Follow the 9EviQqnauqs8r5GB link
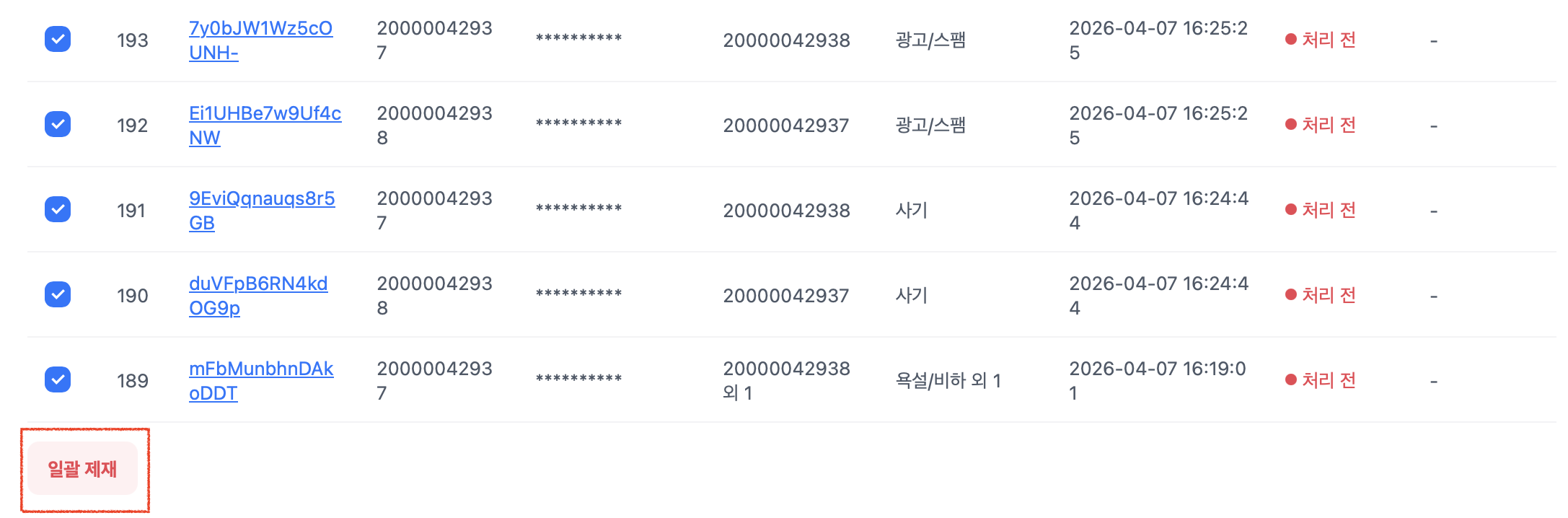Image resolution: width=1568 pixels, height=518 pixels. [x=261, y=199]
